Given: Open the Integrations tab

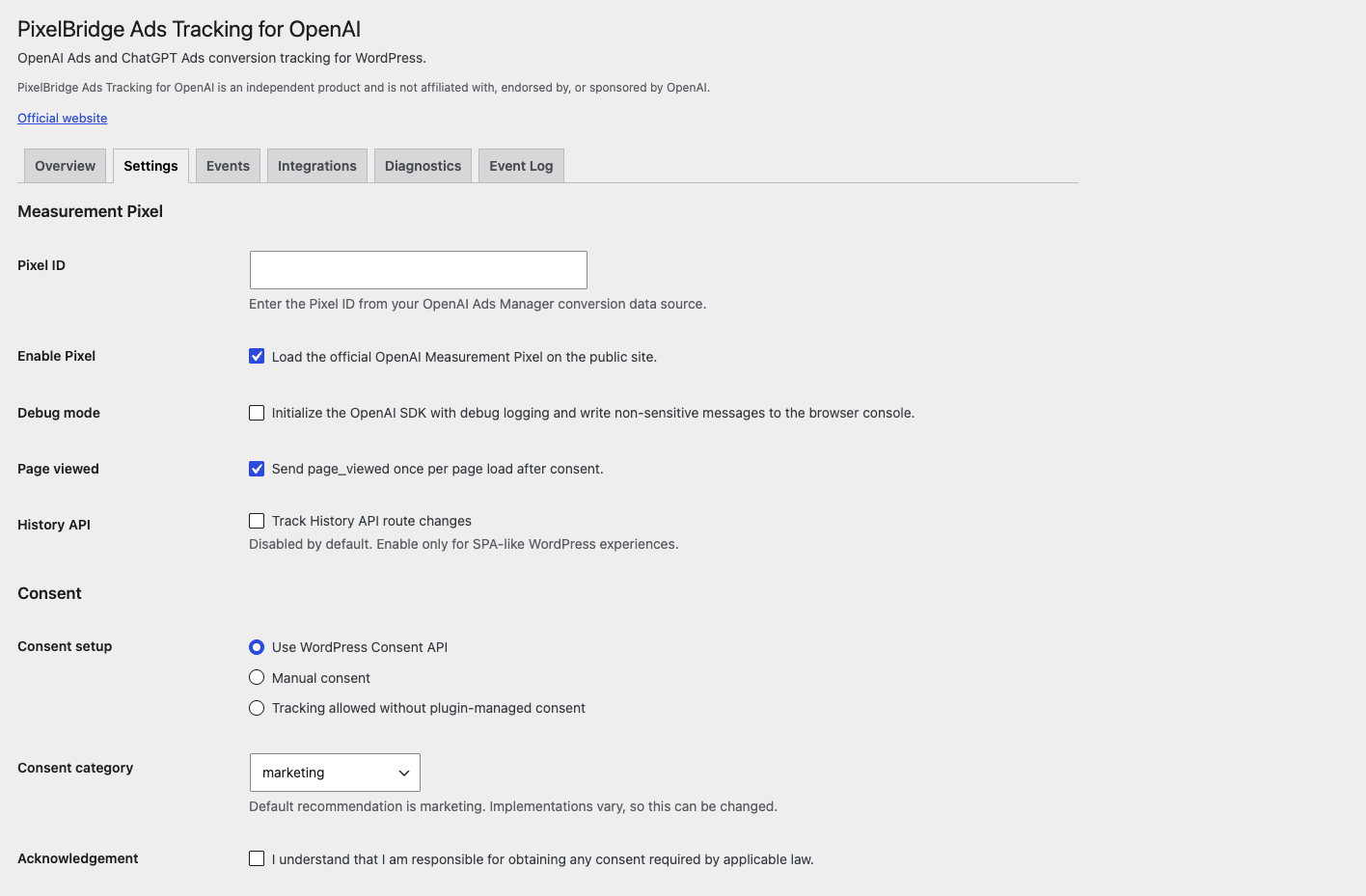Looking at the screenshot, I should pos(317,166).
